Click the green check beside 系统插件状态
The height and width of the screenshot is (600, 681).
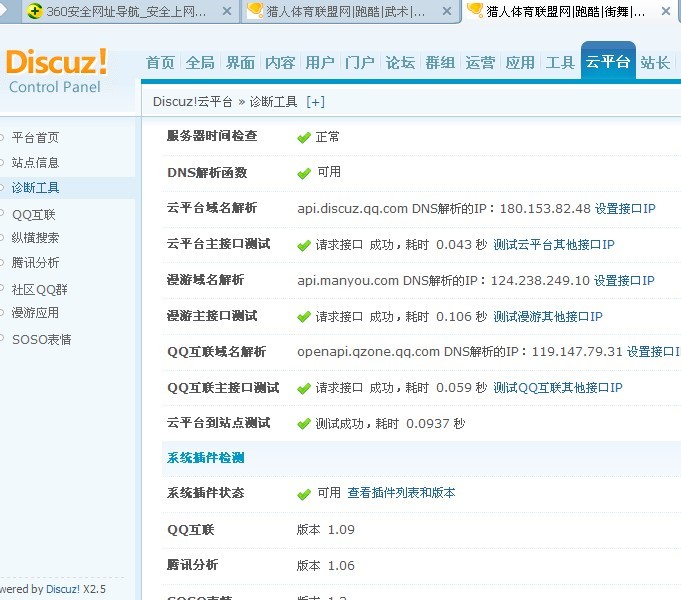[304, 494]
